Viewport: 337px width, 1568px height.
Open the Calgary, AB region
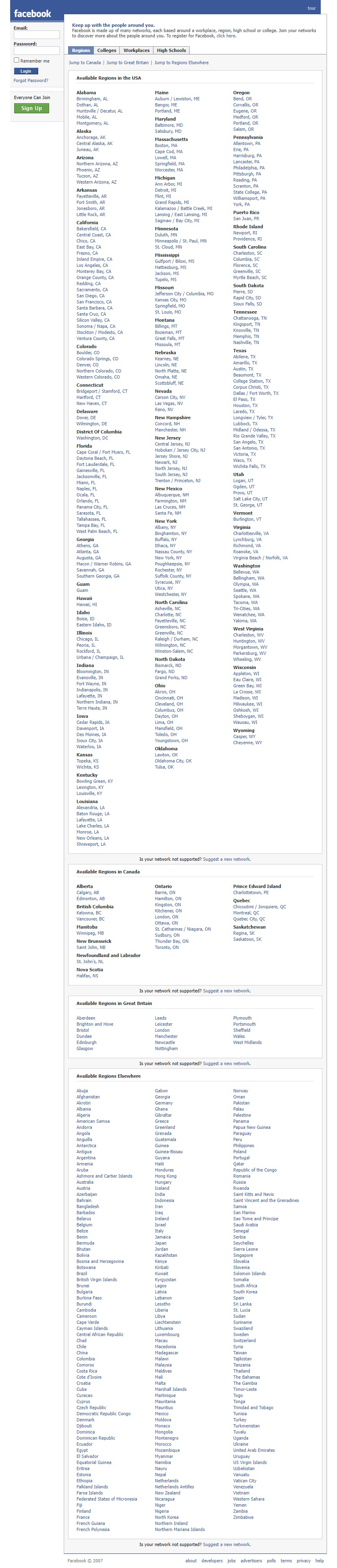(x=88, y=892)
